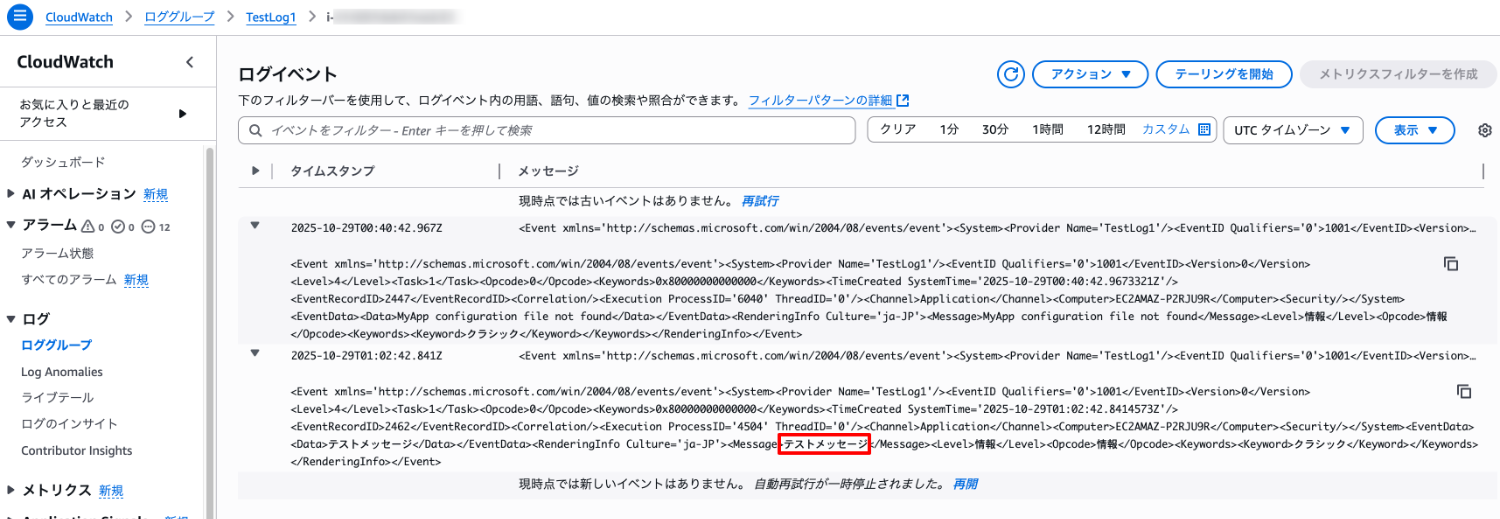The height and width of the screenshot is (519, 1500).
Task: Select the カスタム time range
Action: [x=1166, y=130]
